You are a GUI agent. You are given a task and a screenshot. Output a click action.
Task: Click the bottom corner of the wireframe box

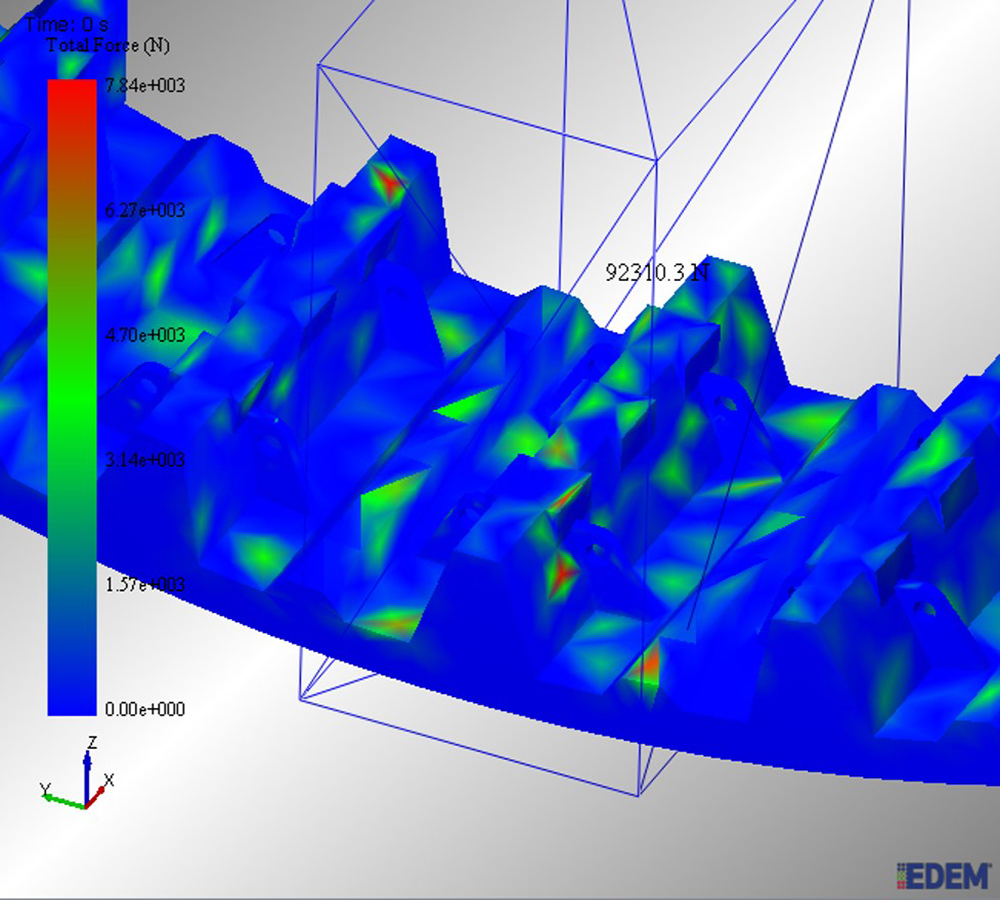(638, 796)
